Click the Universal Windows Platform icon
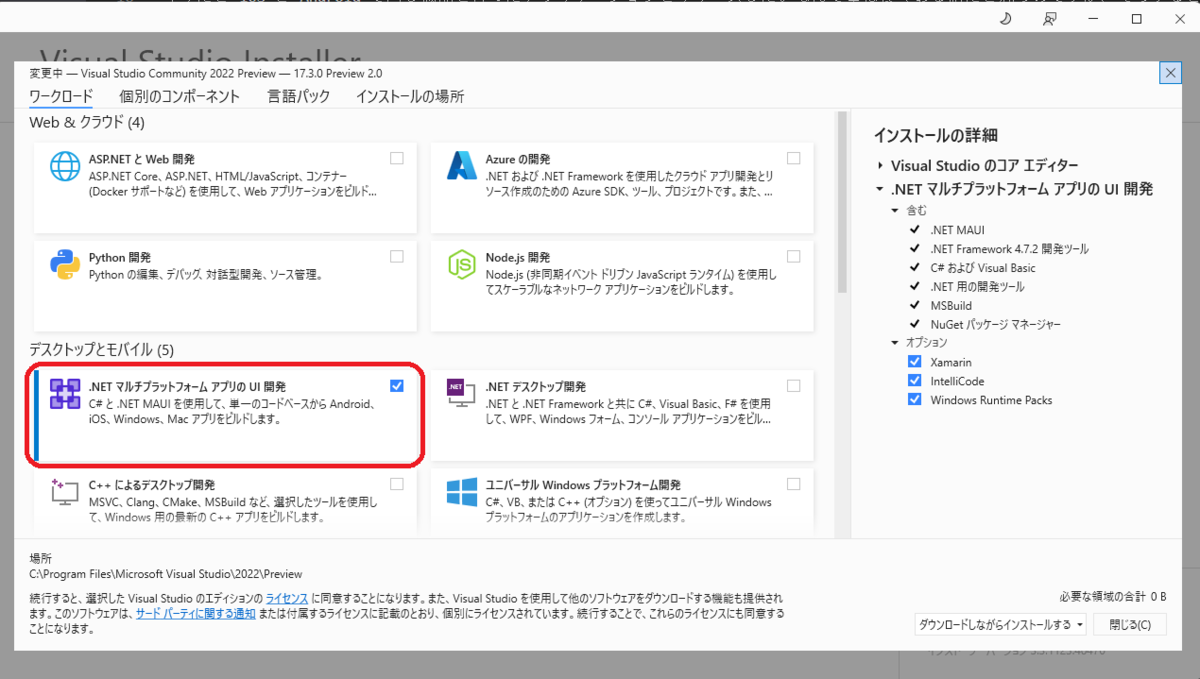Screen dimensions: 1200x679 coord(461,491)
